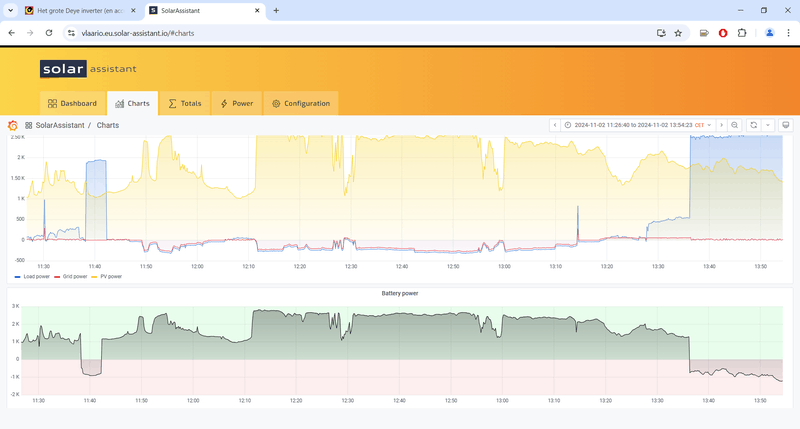Cycle view mode with monitor icon
Image resolution: width=800 pixels, height=429 pixels.
786,125
